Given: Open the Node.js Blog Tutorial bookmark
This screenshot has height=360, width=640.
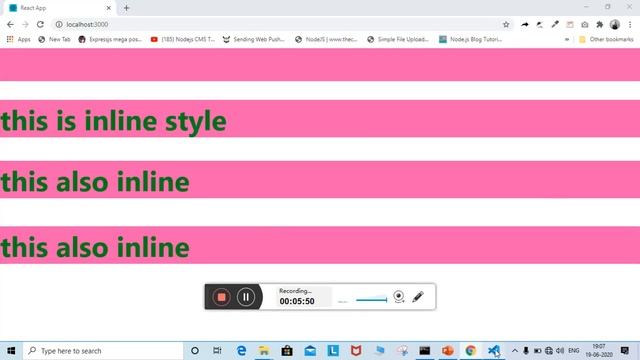Looking at the screenshot, I should point(471,39).
